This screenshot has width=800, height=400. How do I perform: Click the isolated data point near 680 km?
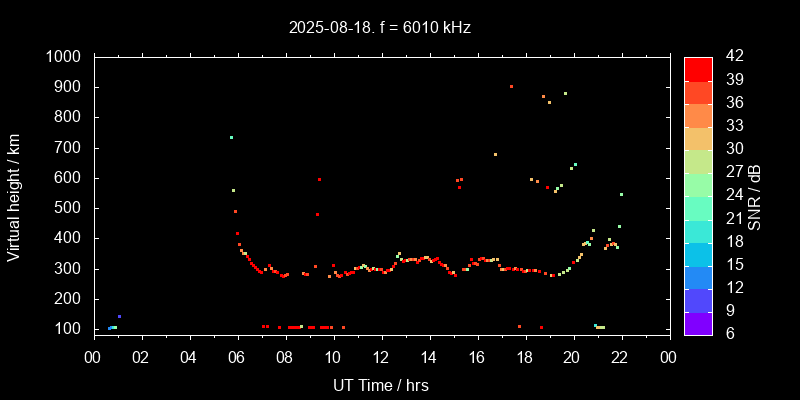tap(495, 154)
